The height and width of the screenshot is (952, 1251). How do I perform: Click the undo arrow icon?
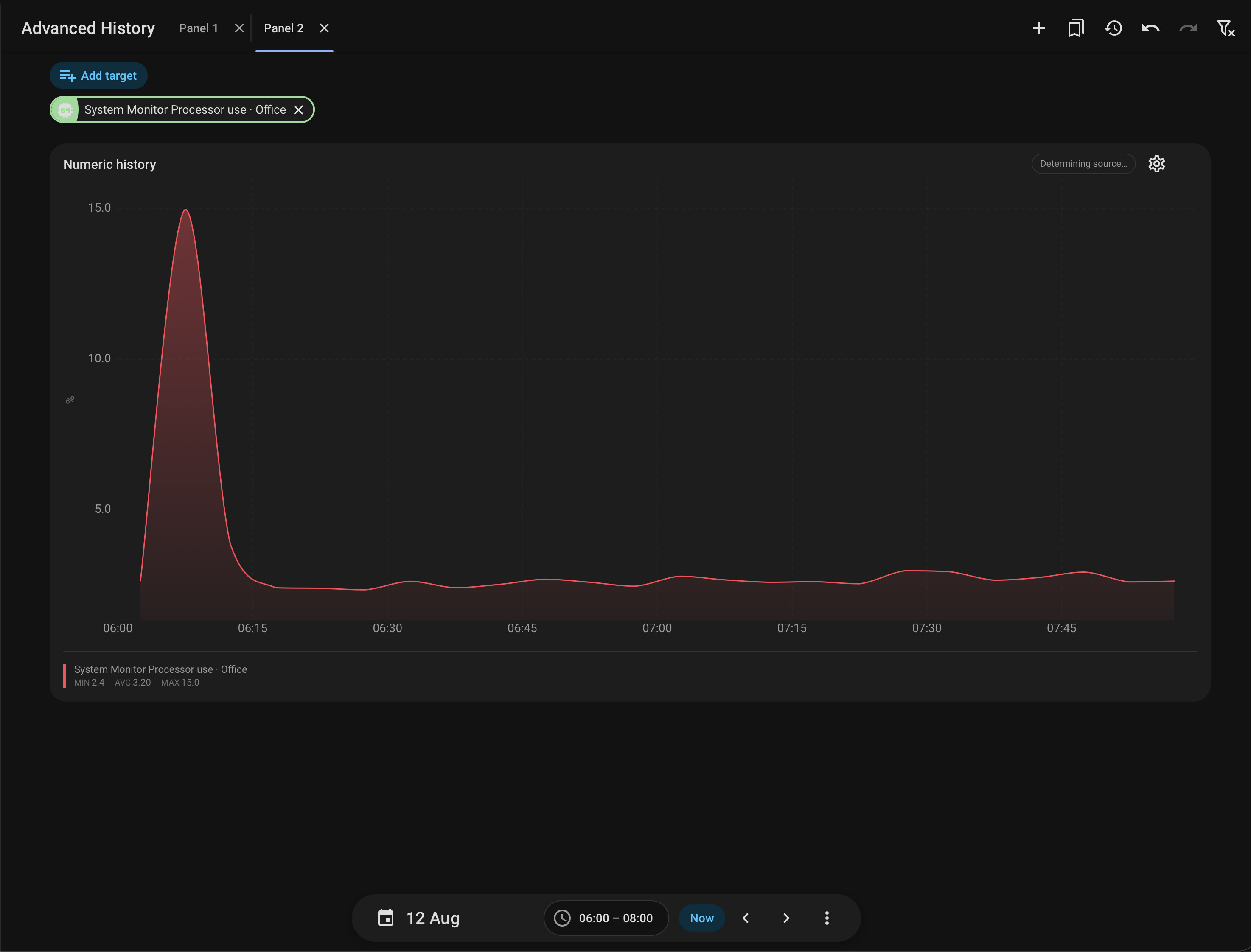point(1151,28)
